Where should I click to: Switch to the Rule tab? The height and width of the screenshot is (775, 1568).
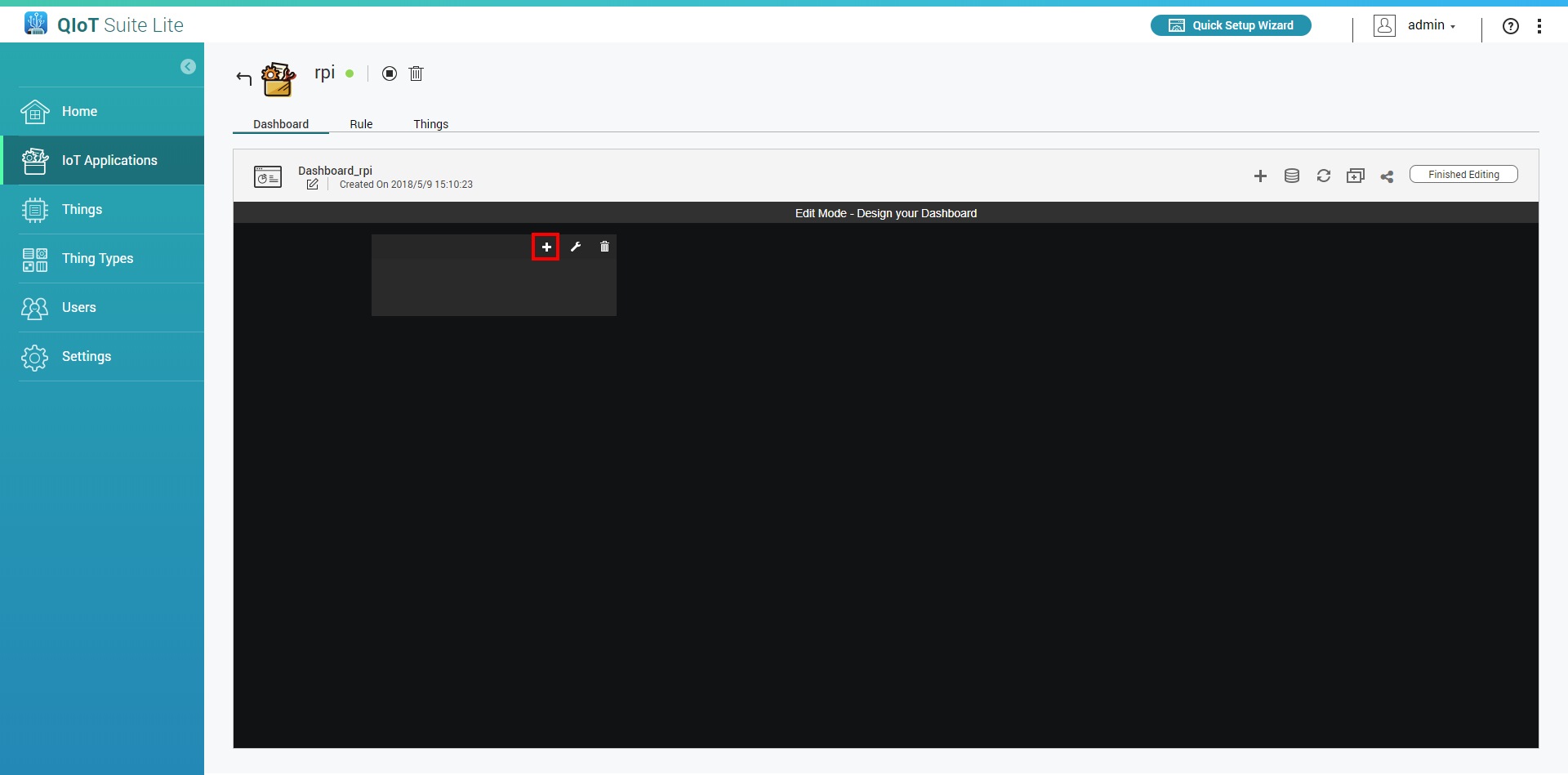coord(361,124)
